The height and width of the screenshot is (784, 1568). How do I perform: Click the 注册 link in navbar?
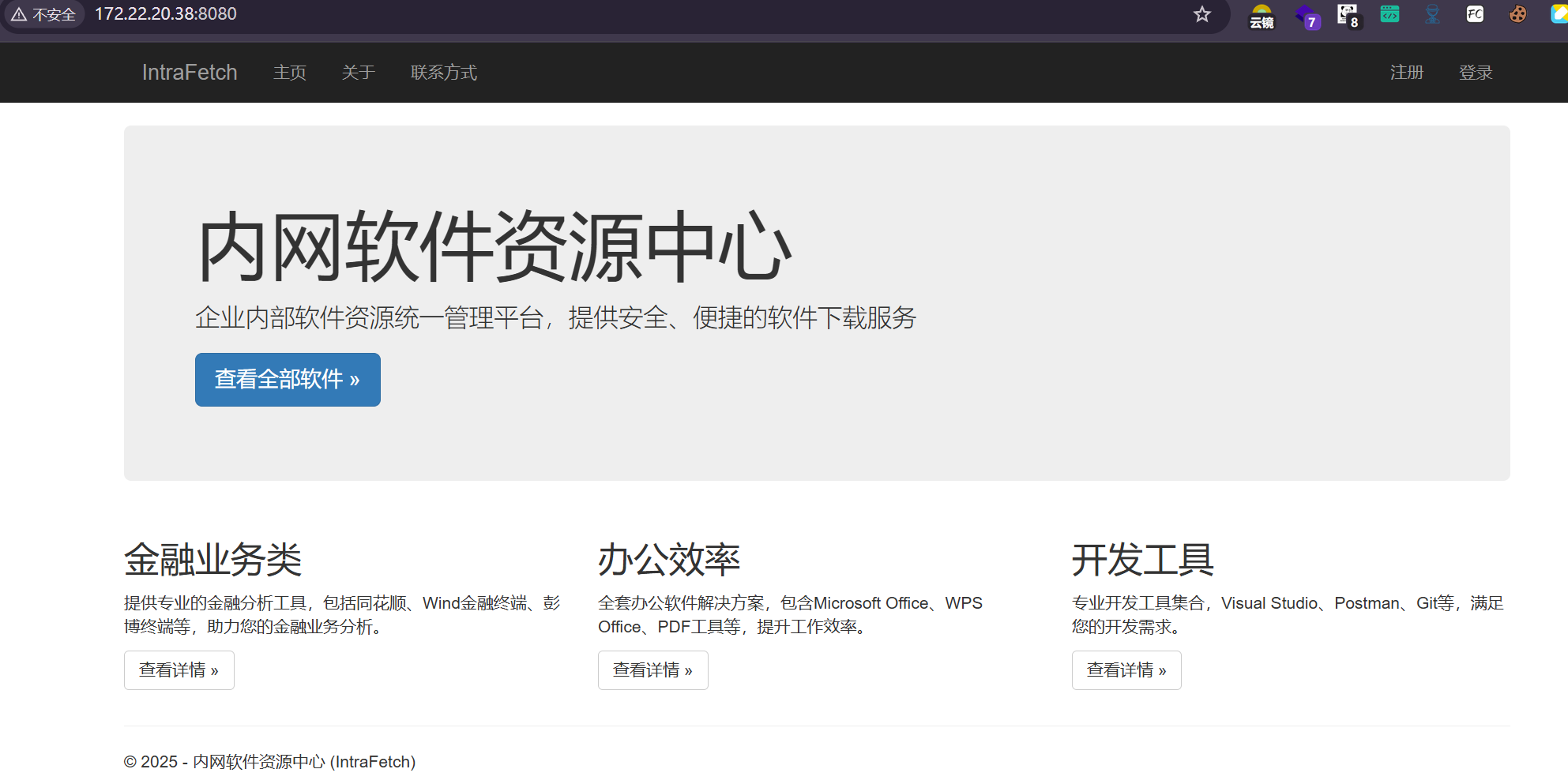click(1407, 73)
